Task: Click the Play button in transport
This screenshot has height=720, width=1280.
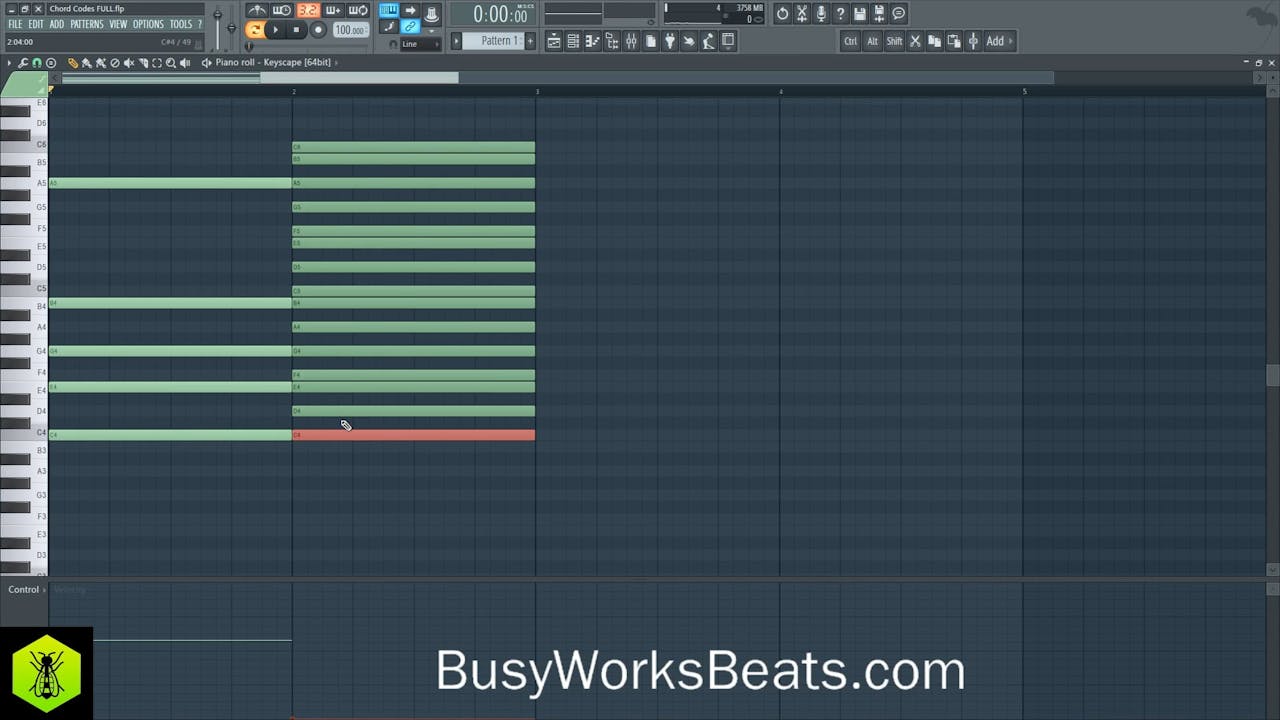Action: [x=276, y=30]
